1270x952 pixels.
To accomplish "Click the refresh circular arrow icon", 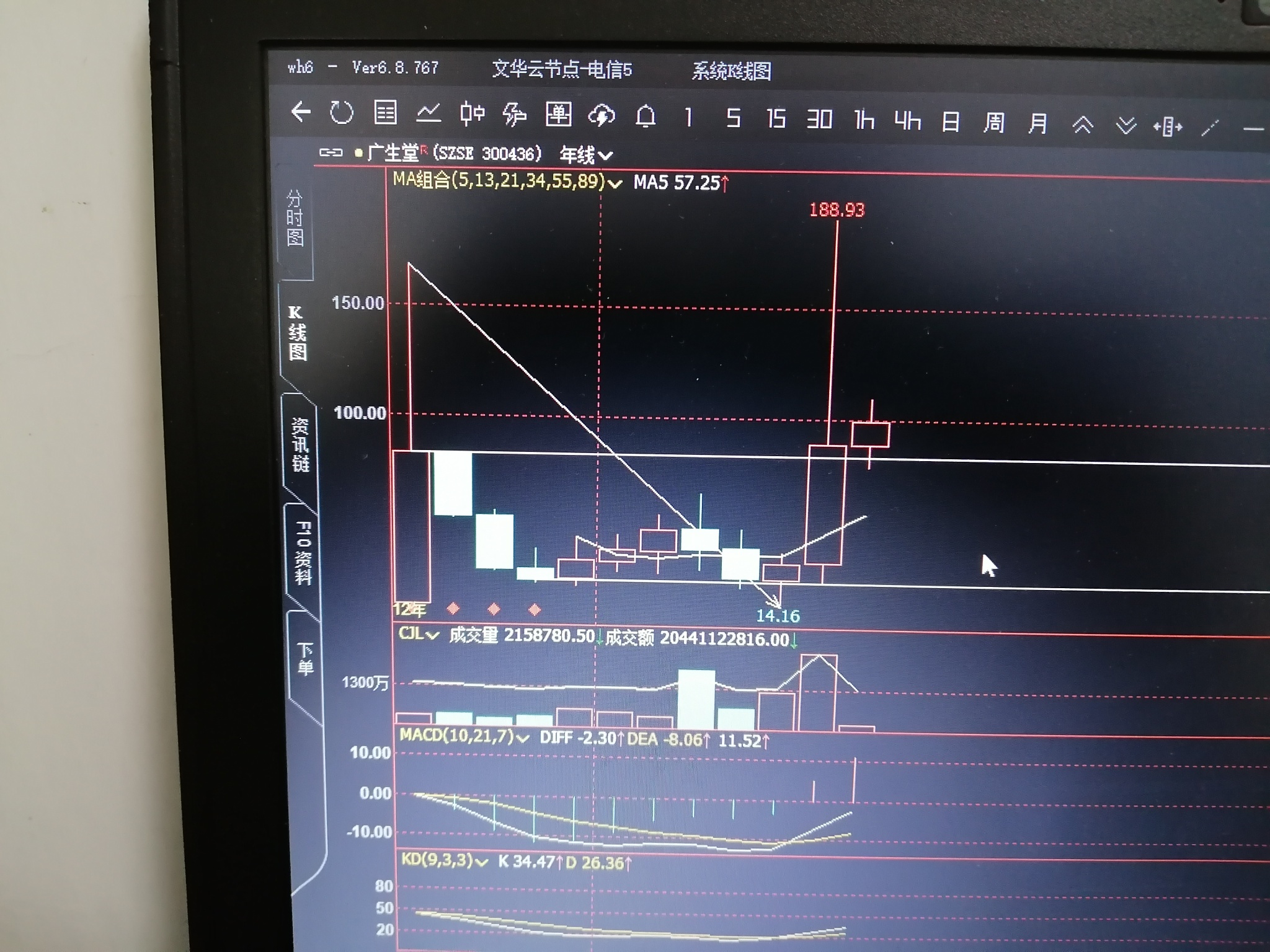I will 341,113.
